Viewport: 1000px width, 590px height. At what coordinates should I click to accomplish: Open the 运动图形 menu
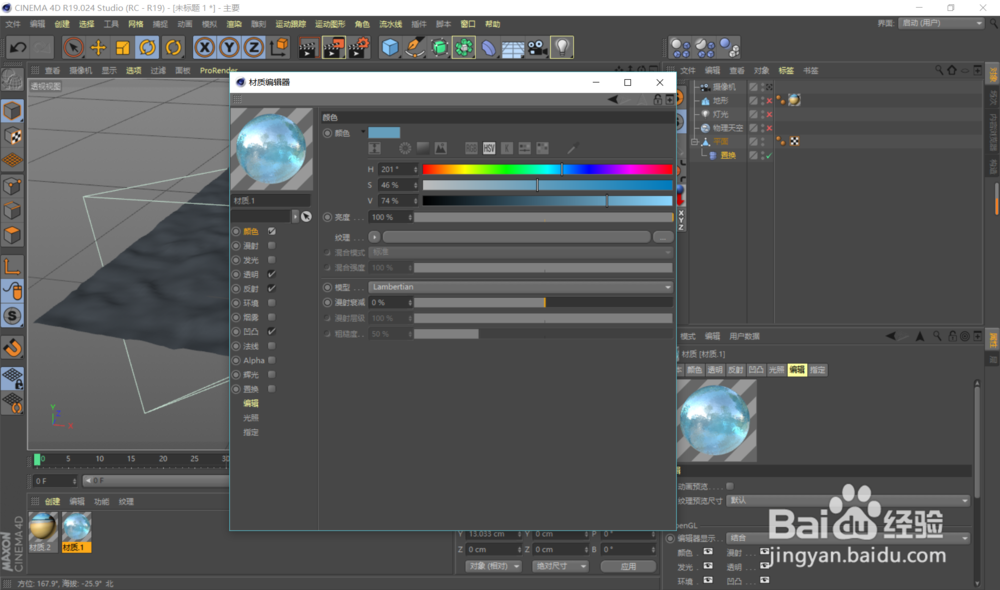[x=330, y=24]
